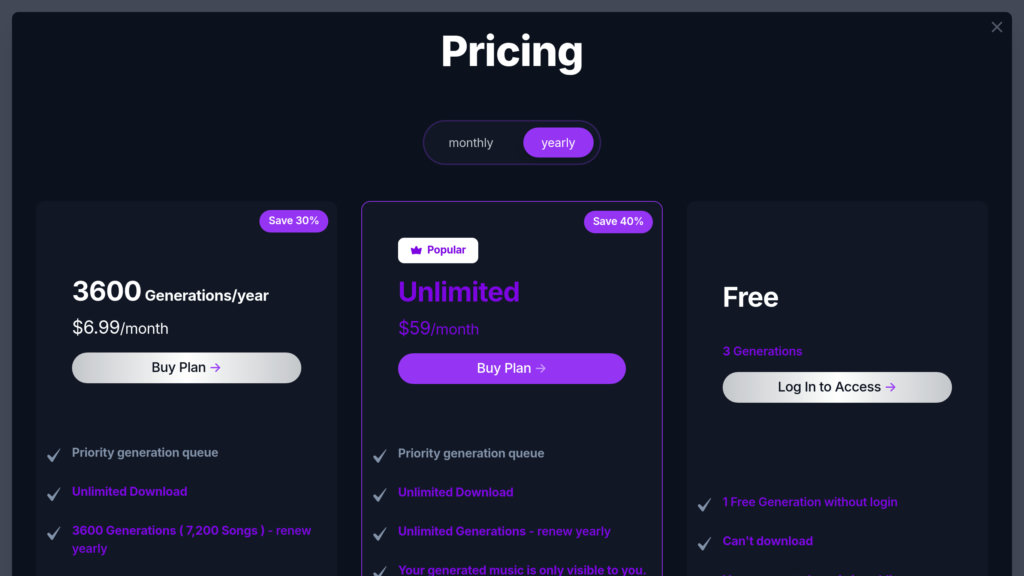Viewport: 1024px width, 576px height.
Task: Click the Save 40% badge
Action: tap(618, 222)
